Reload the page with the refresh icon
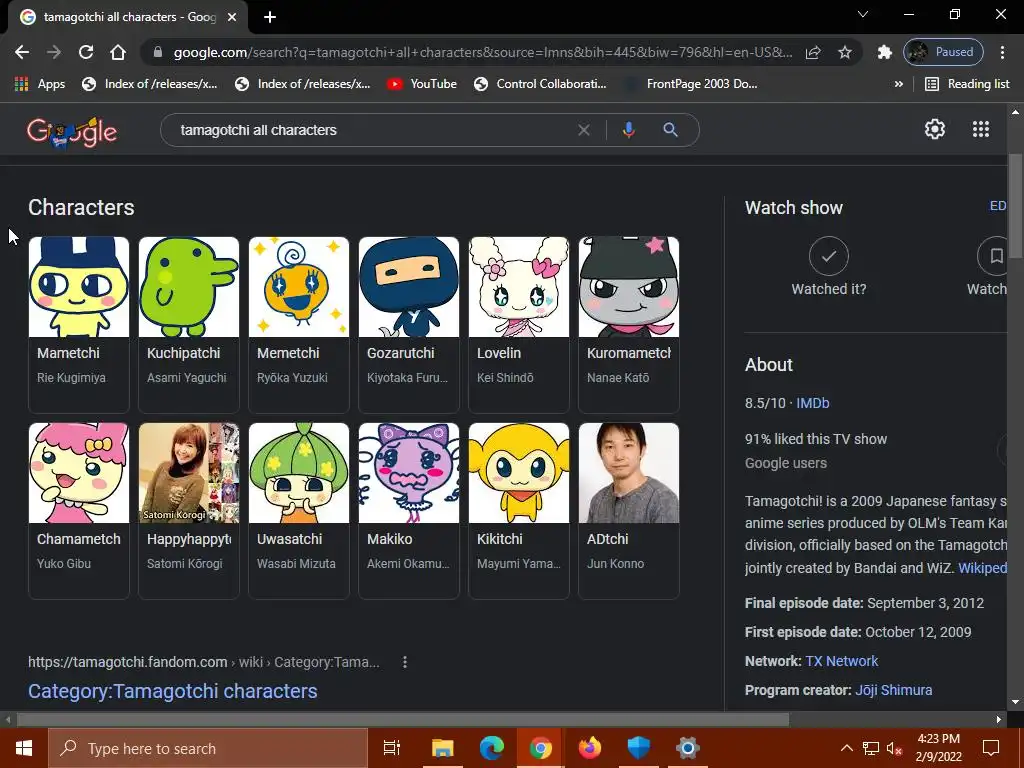Screen dimensions: 1024x768 (x=86, y=52)
